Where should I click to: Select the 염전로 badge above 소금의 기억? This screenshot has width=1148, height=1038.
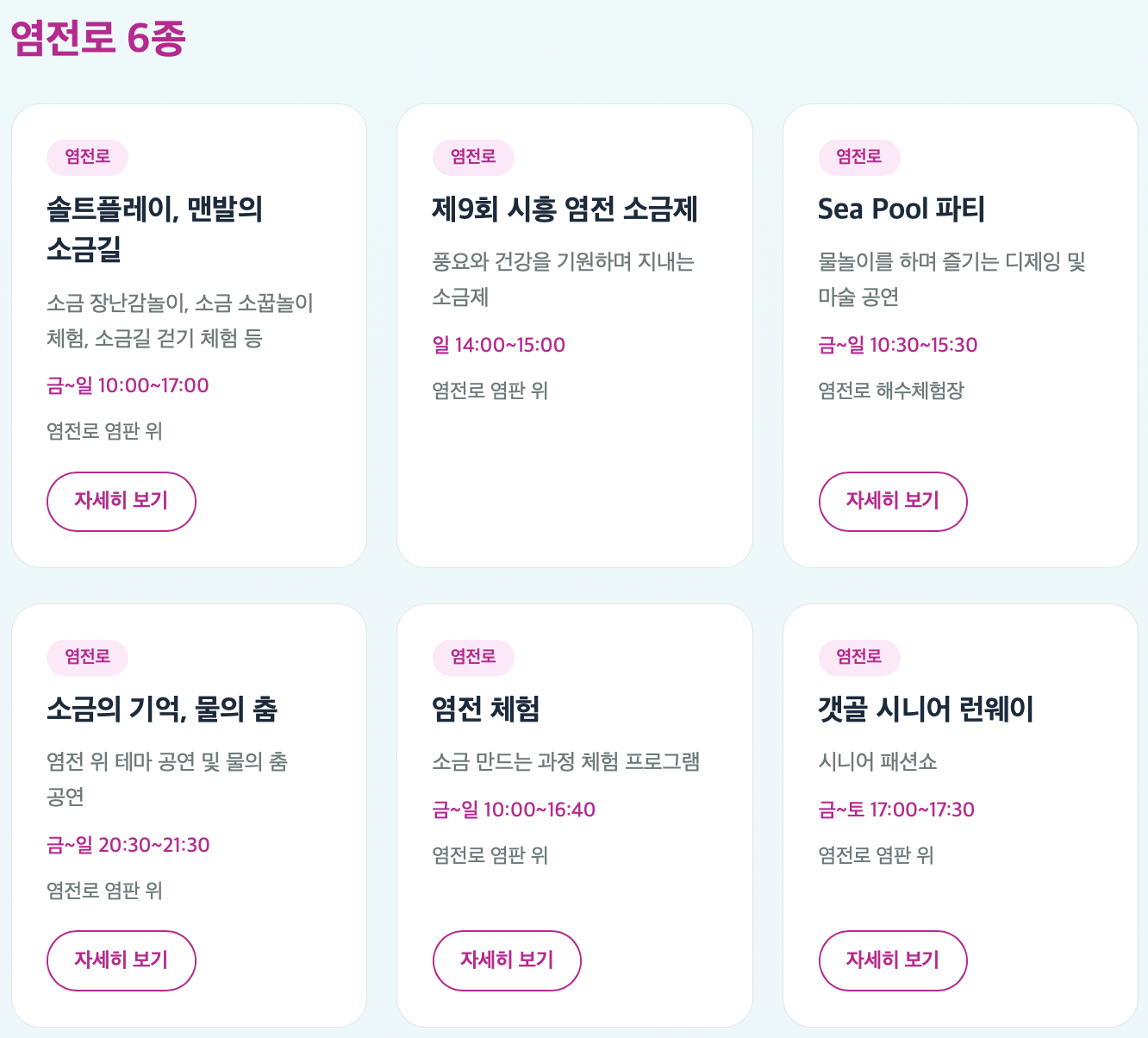pyautogui.click(x=87, y=657)
